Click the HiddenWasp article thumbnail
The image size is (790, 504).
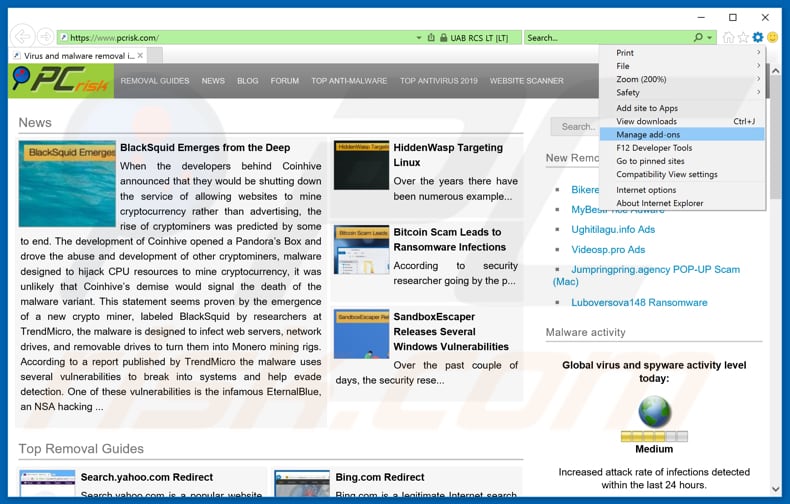pyautogui.click(x=361, y=165)
